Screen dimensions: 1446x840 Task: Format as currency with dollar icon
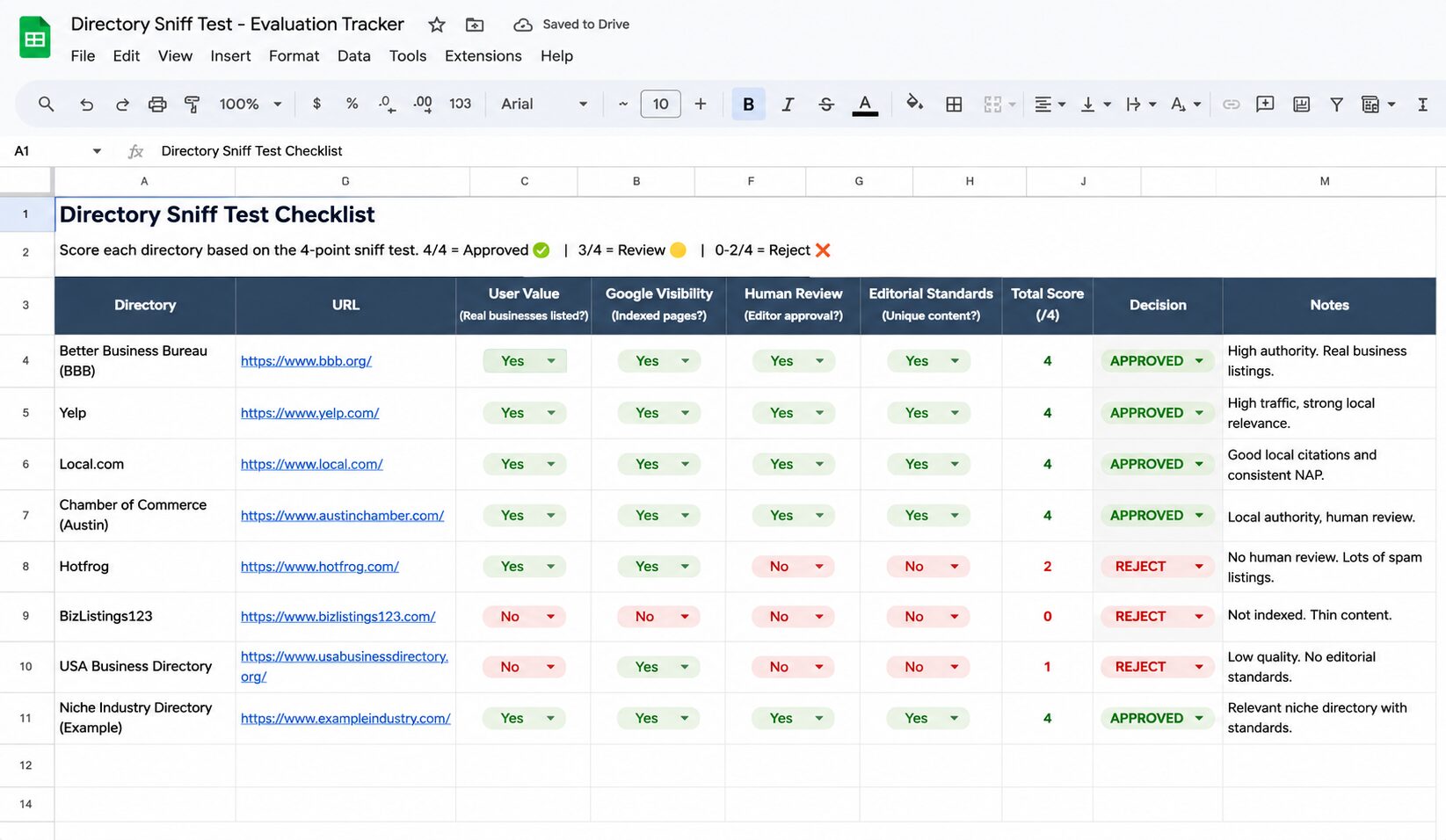pos(316,104)
